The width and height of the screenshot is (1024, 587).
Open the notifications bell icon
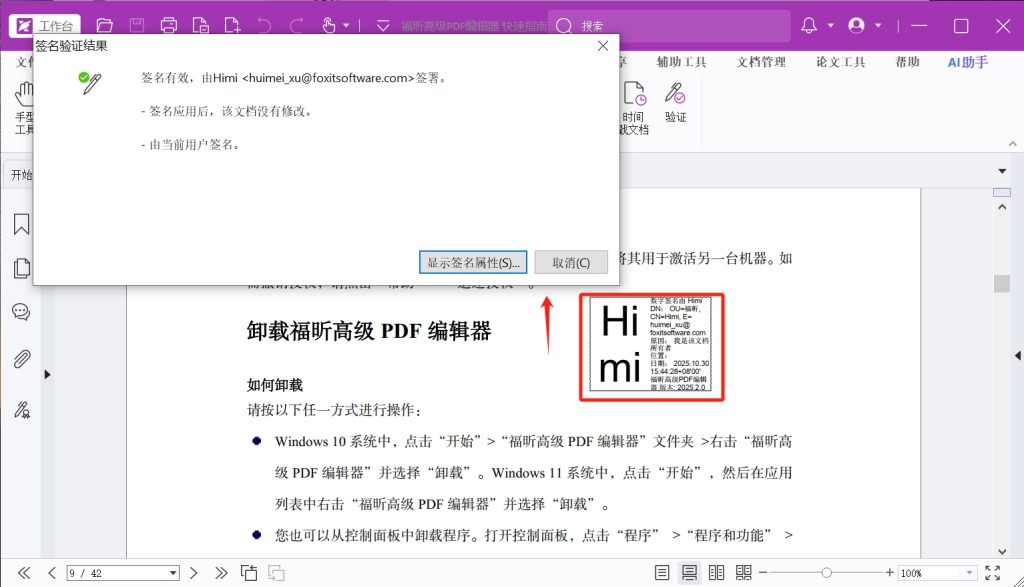808,26
